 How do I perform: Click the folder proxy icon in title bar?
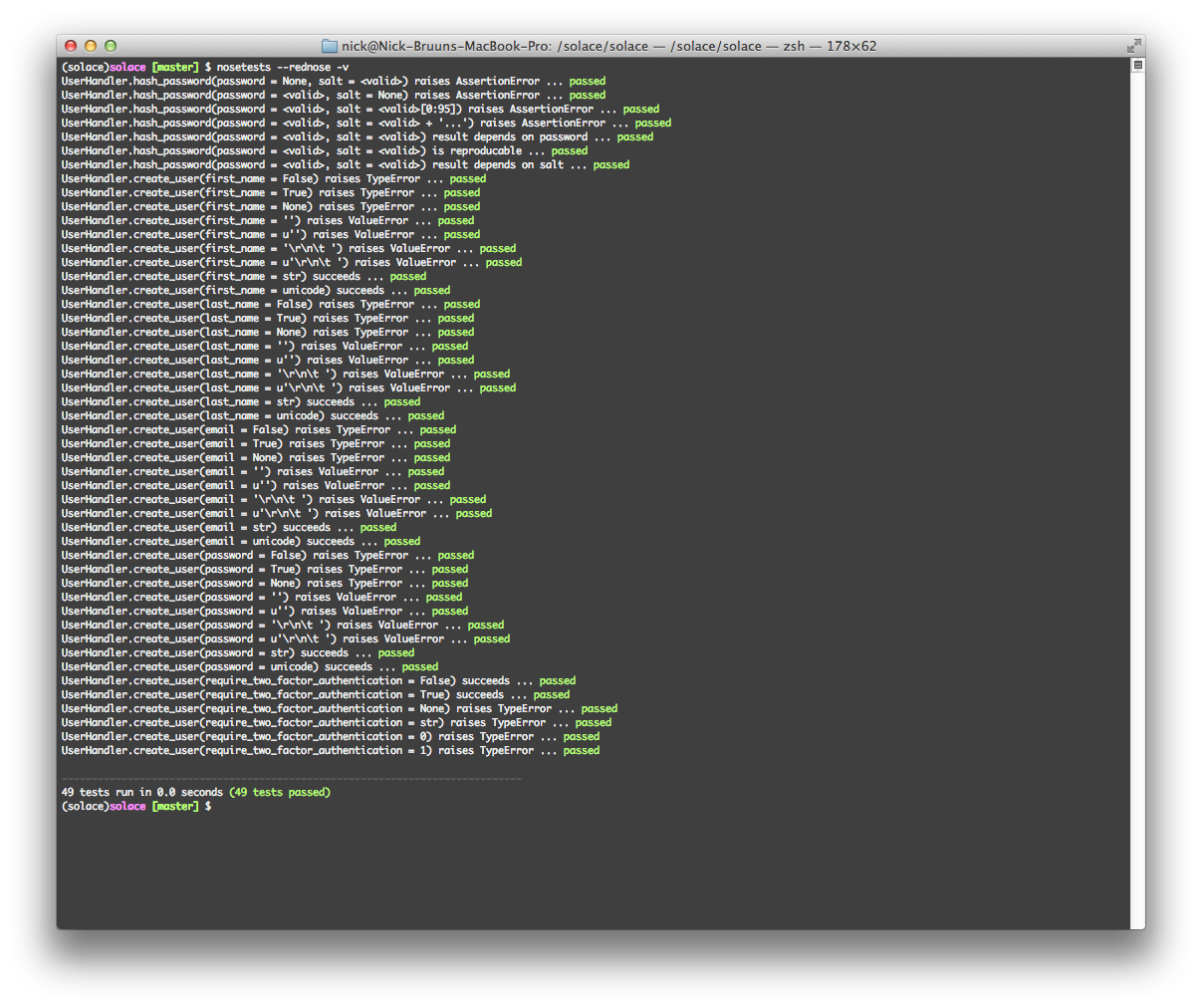[x=330, y=46]
